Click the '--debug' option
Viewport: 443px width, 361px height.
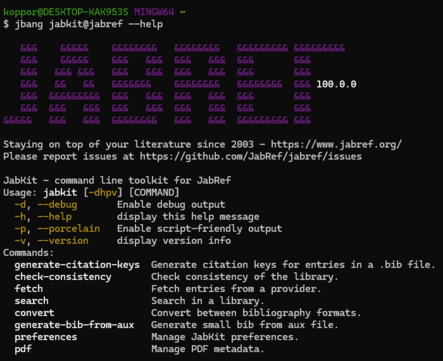click(x=57, y=205)
